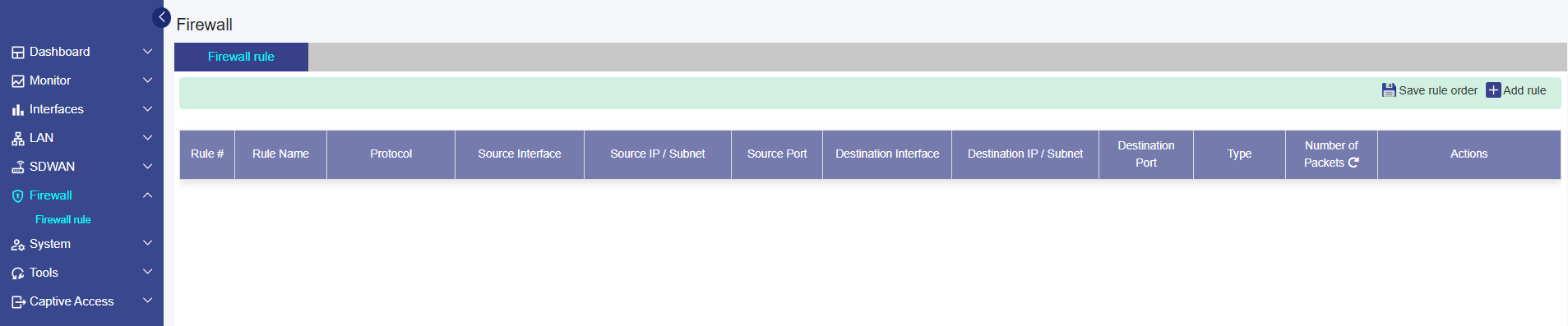This screenshot has height=326, width=1568.
Task: Expand the SDWAN menu chevron
Action: pyautogui.click(x=148, y=167)
